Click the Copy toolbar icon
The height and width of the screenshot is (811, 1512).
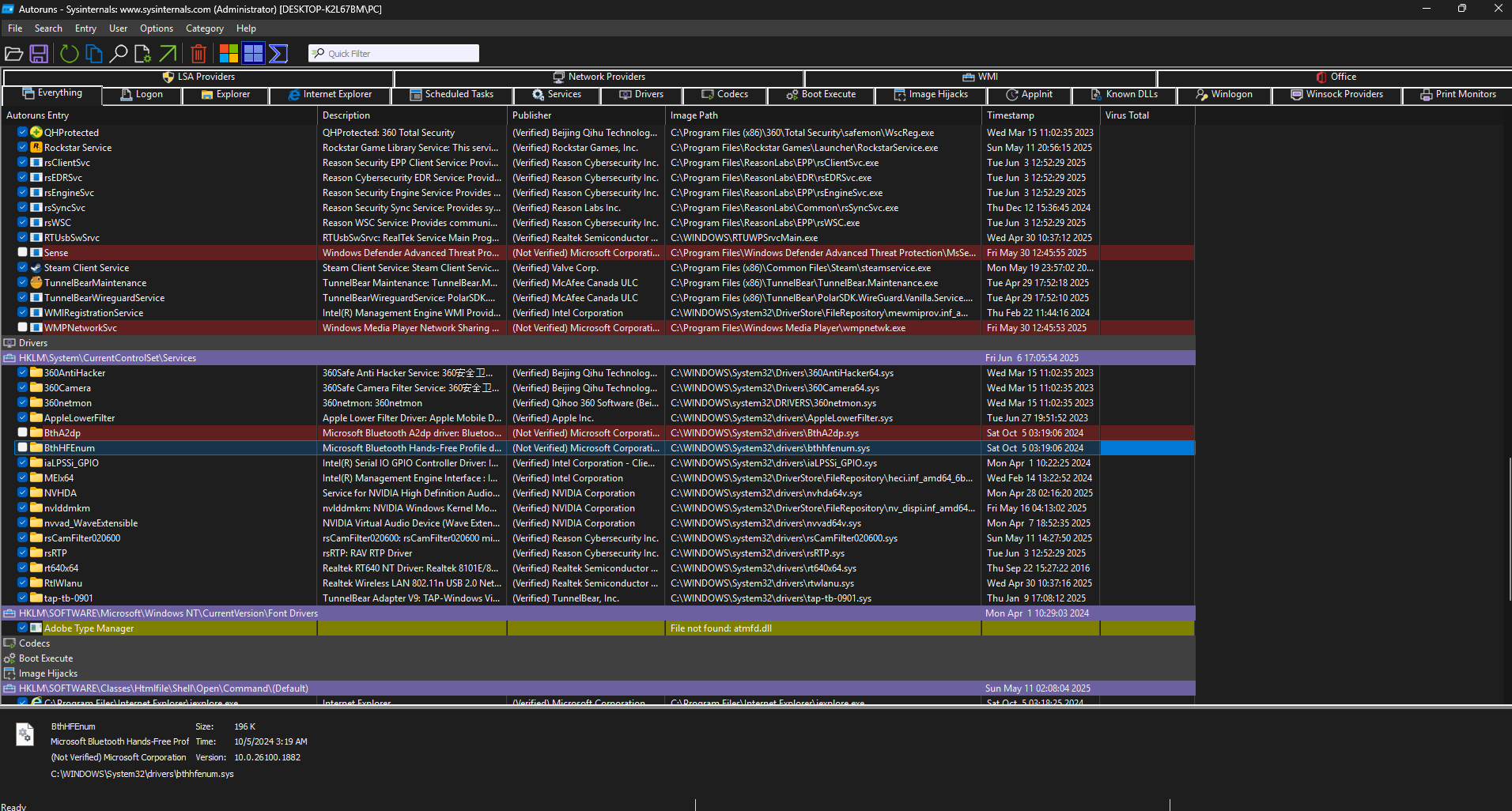click(94, 54)
